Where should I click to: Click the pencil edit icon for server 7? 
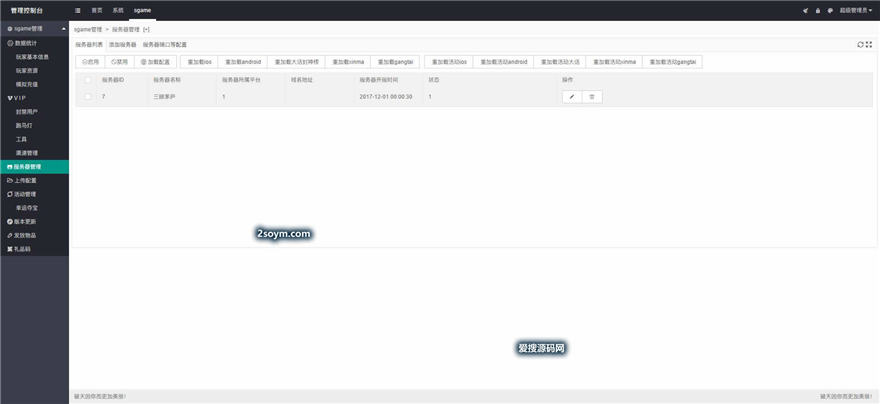click(x=572, y=96)
